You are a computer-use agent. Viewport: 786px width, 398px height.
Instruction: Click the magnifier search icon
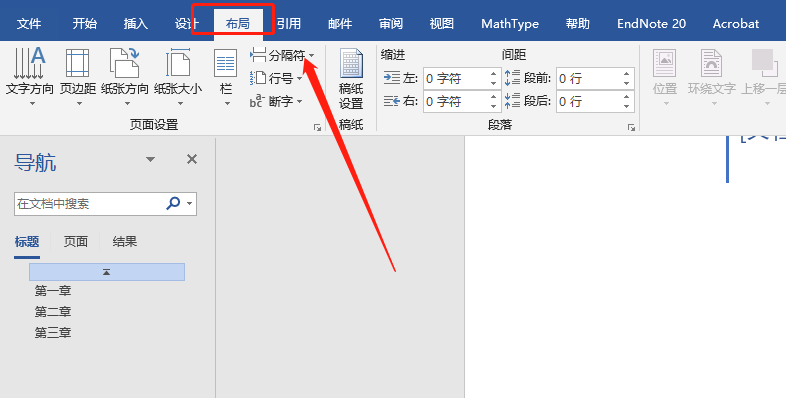click(173, 203)
